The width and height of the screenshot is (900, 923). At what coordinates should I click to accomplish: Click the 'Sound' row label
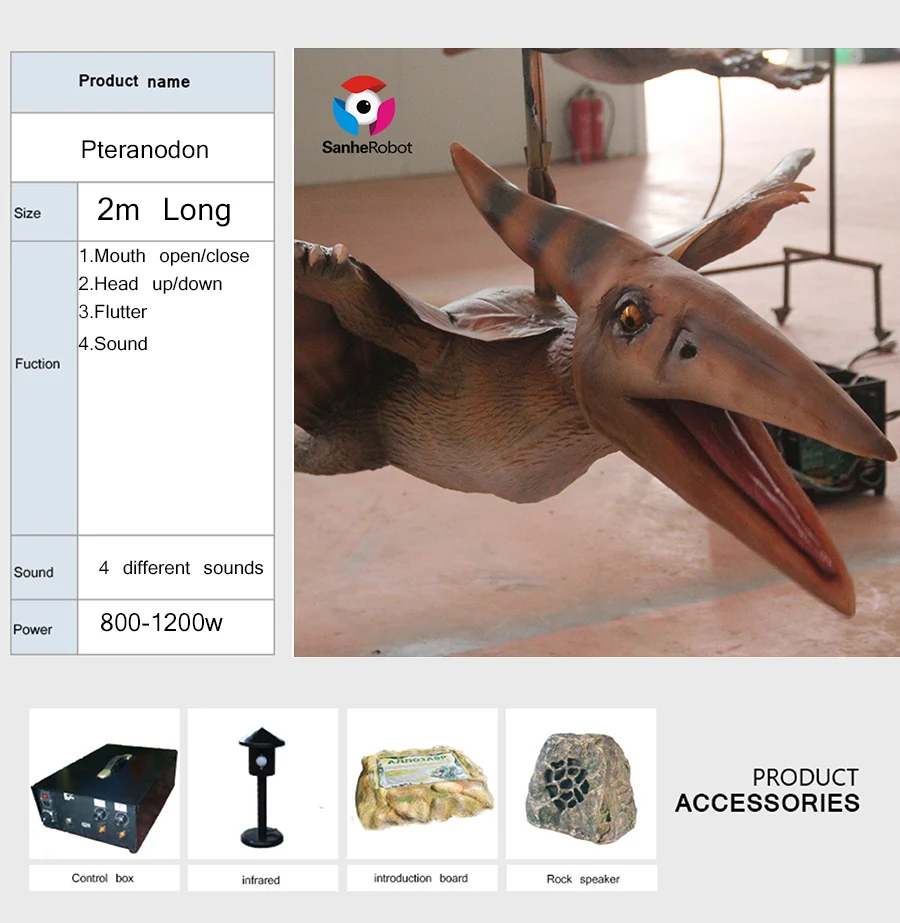click(44, 567)
